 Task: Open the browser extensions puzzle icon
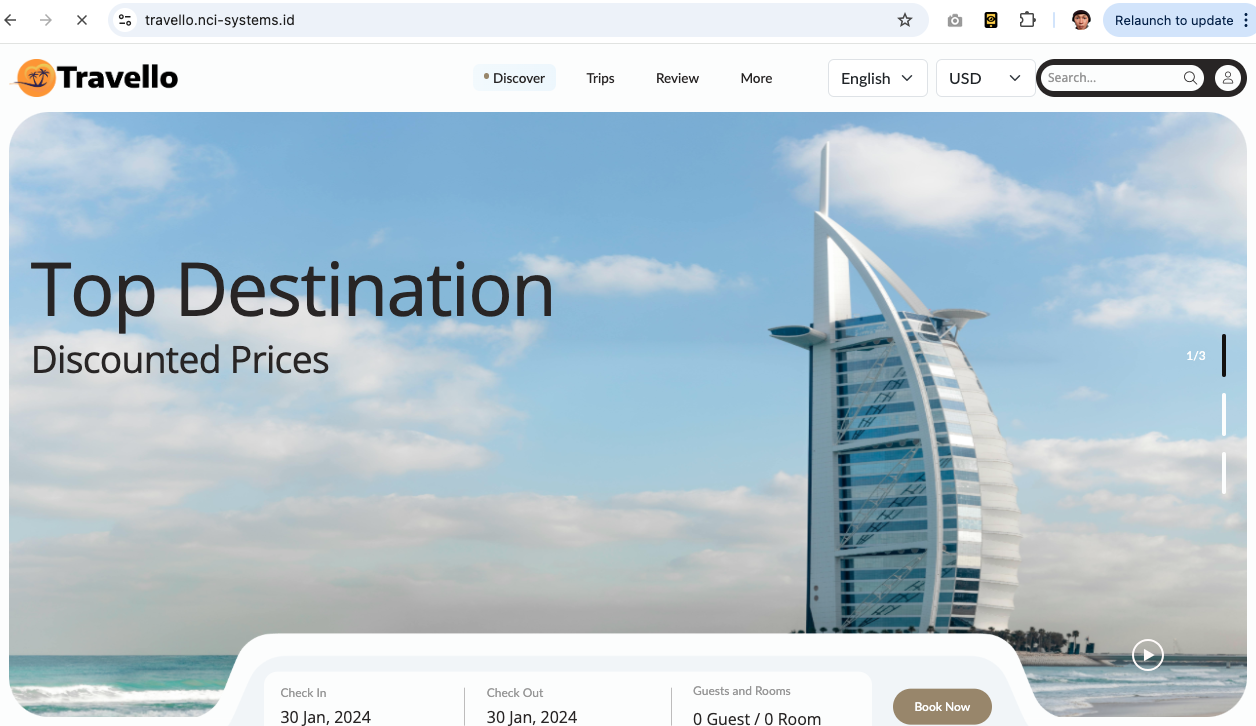point(1027,20)
